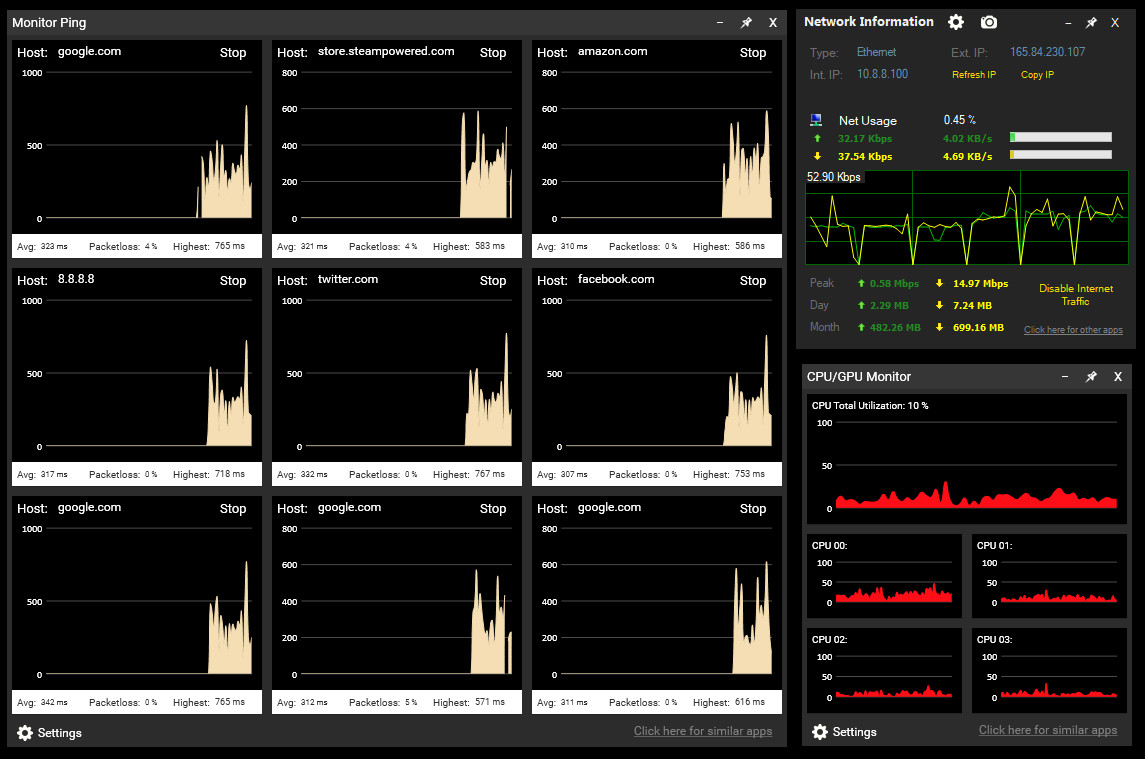Open Network Information settings gear icon

pyautogui.click(x=956, y=22)
